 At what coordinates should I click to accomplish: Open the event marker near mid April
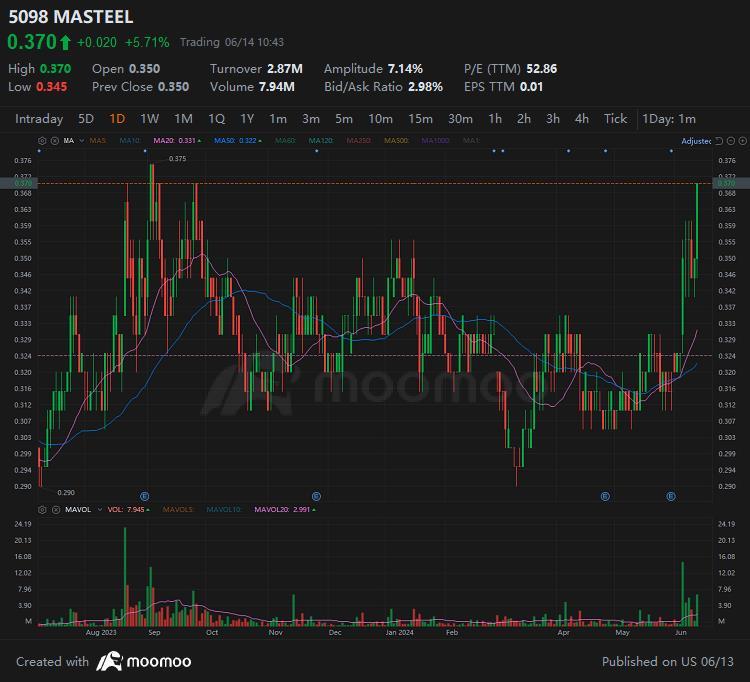605,496
